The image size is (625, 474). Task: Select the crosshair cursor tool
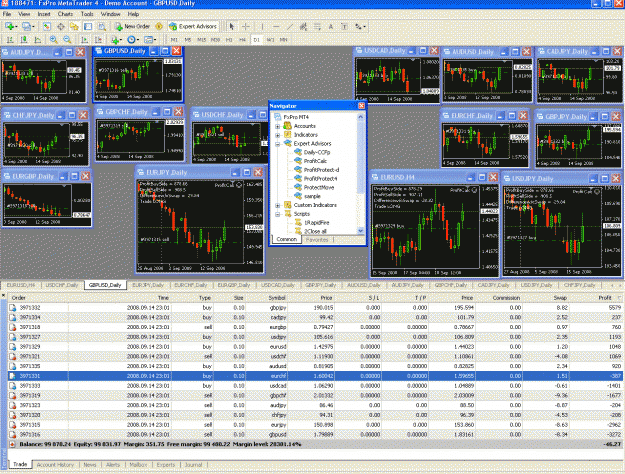pos(246,26)
